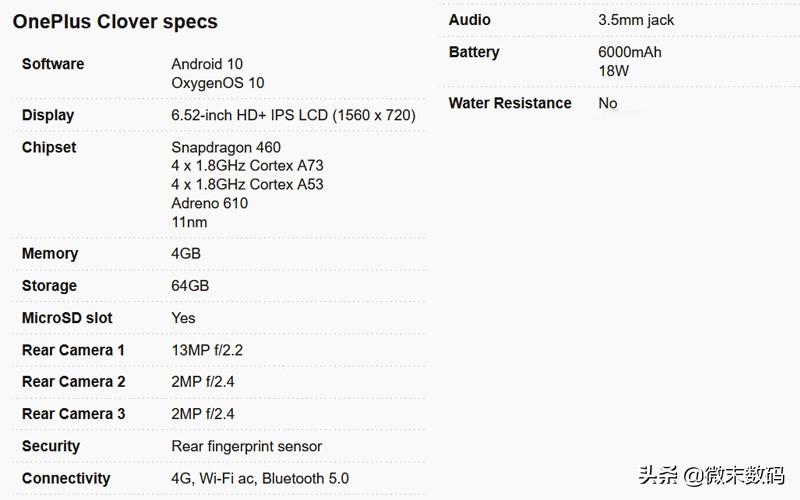Click the "OnePlus Clover specs" heading

pos(115,21)
